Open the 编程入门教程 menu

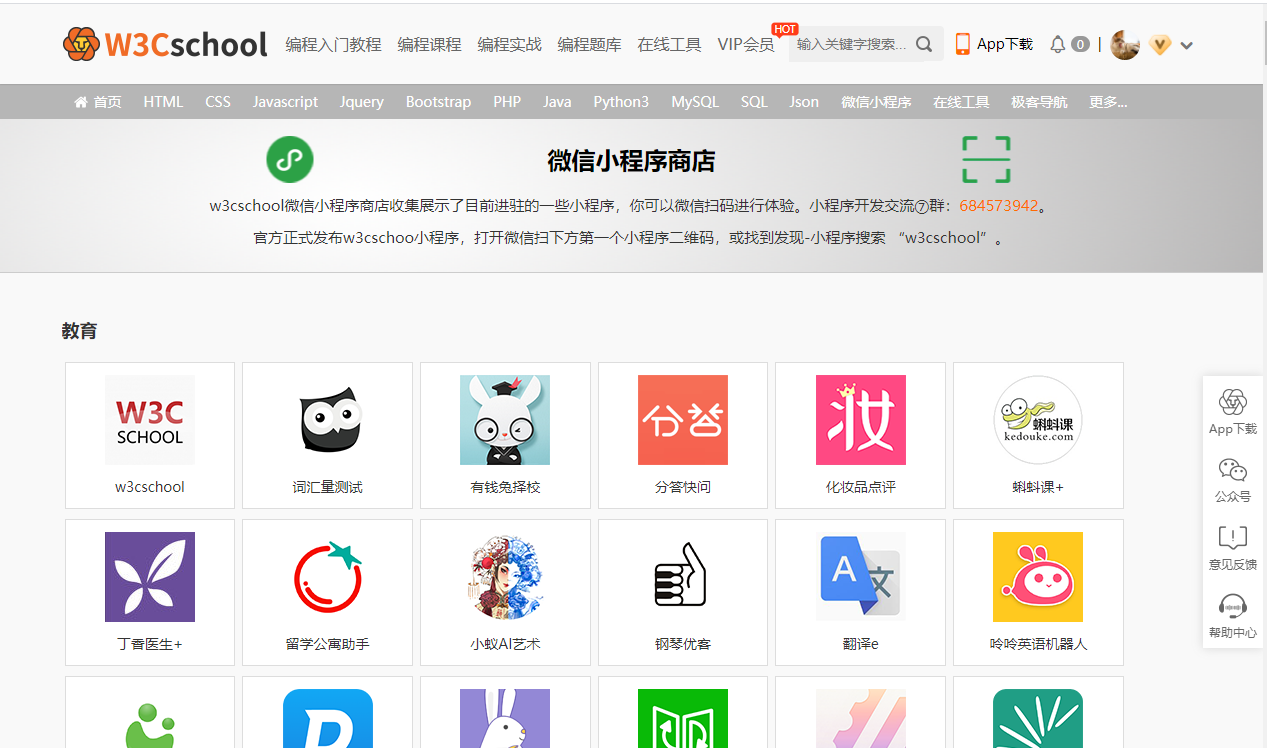(x=333, y=44)
